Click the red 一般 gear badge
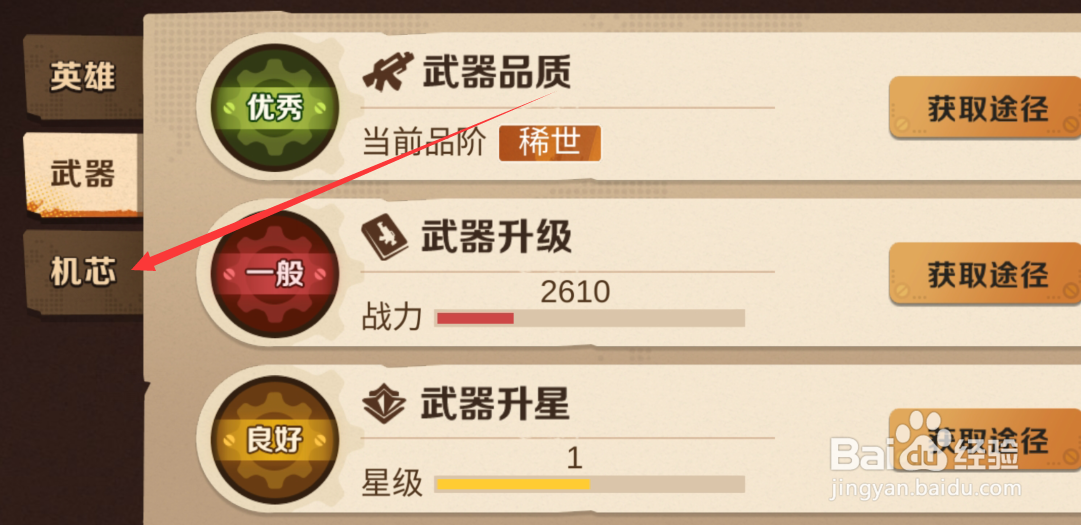 pyautogui.click(x=275, y=274)
